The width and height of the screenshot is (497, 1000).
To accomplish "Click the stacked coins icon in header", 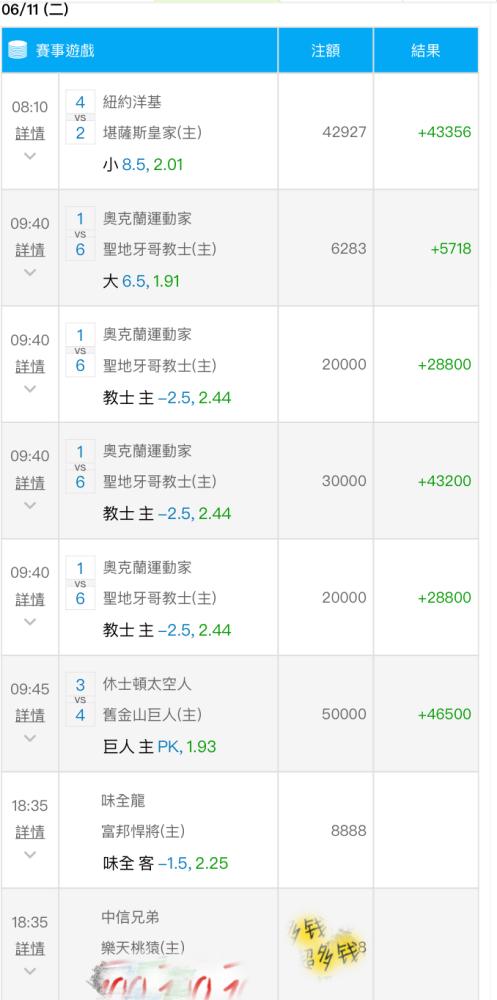I will (18, 50).
